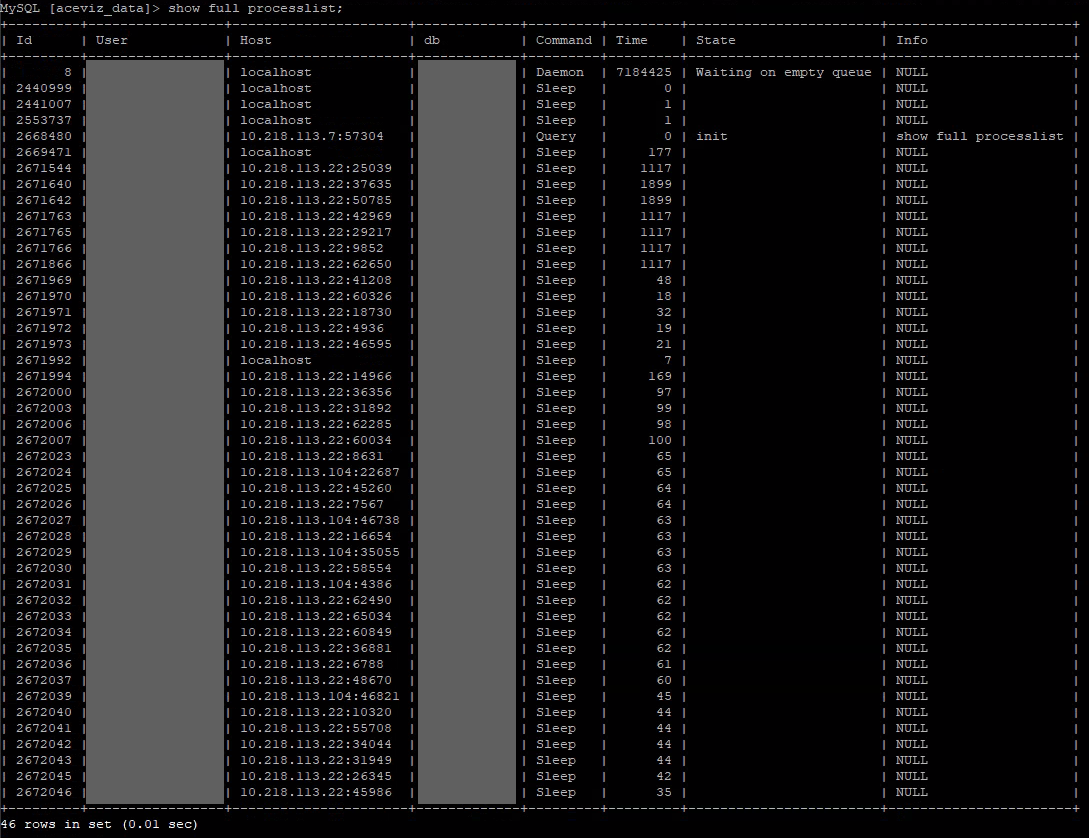Image resolution: width=1089 pixels, height=838 pixels.
Task: Click the Daemon command for process 8
Action: pyautogui.click(x=560, y=72)
